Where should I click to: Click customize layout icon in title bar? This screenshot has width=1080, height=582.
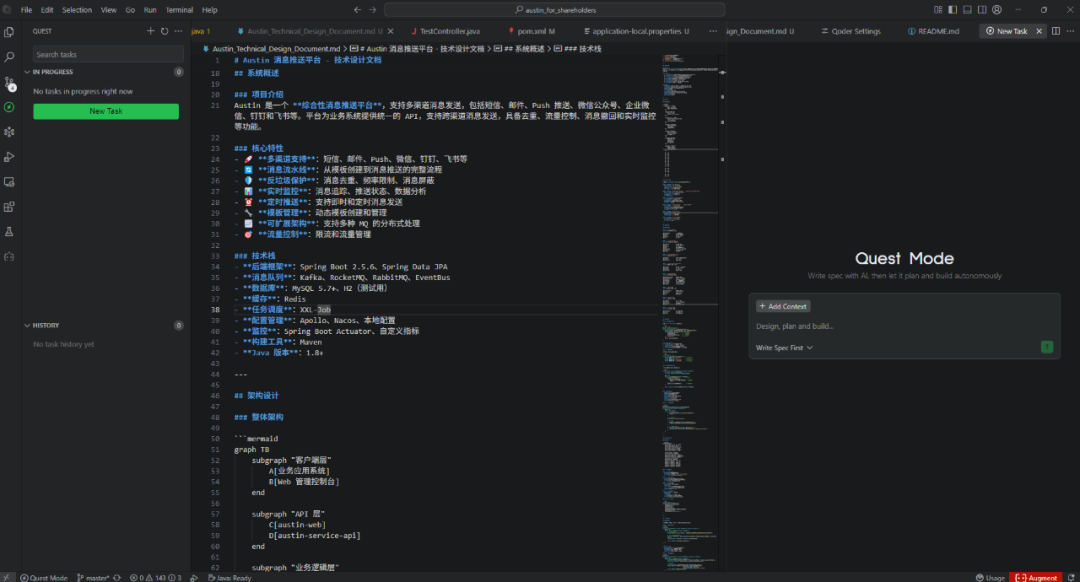click(x=937, y=10)
